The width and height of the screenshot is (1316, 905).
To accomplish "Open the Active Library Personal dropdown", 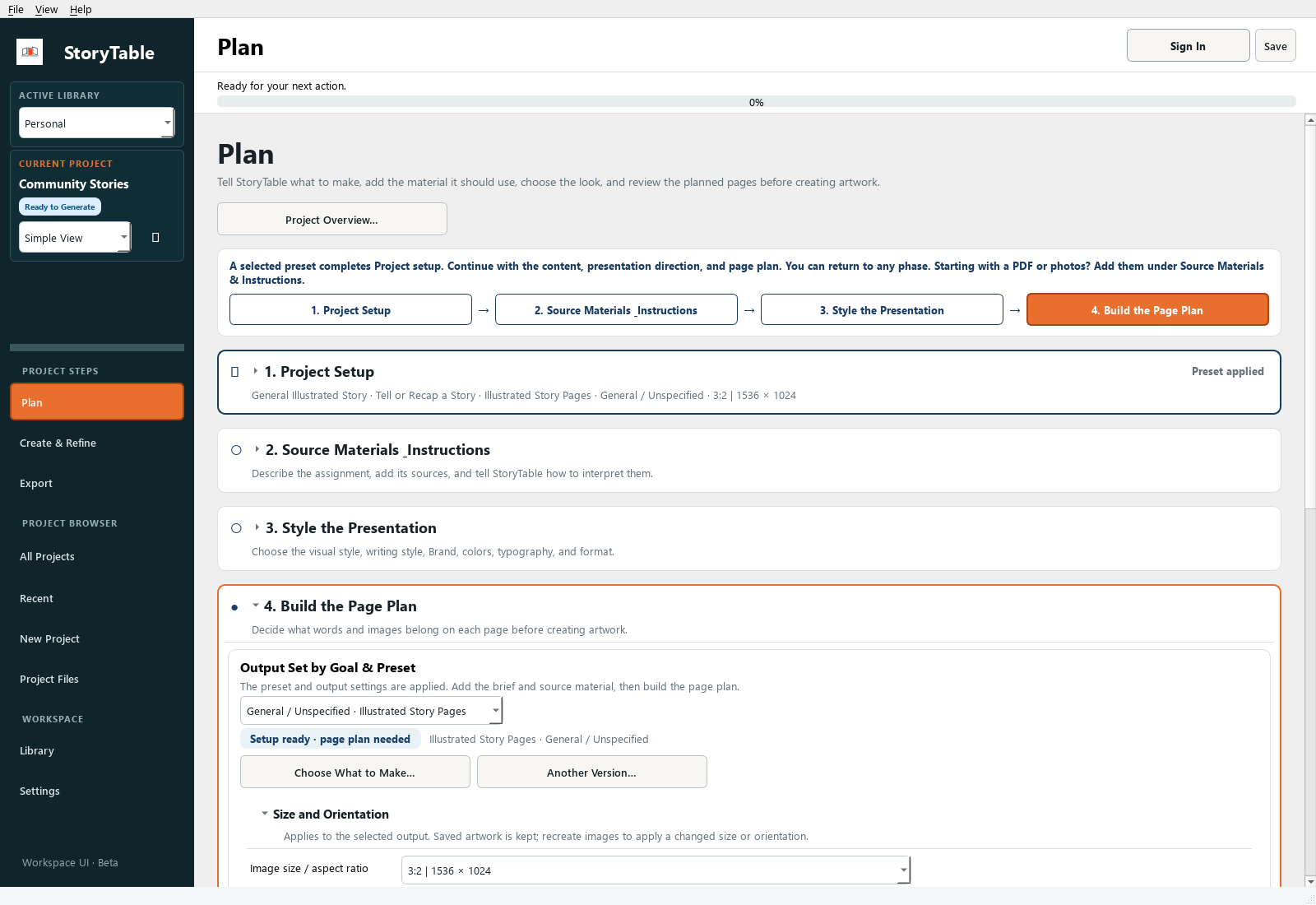I will tap(96, 123).
